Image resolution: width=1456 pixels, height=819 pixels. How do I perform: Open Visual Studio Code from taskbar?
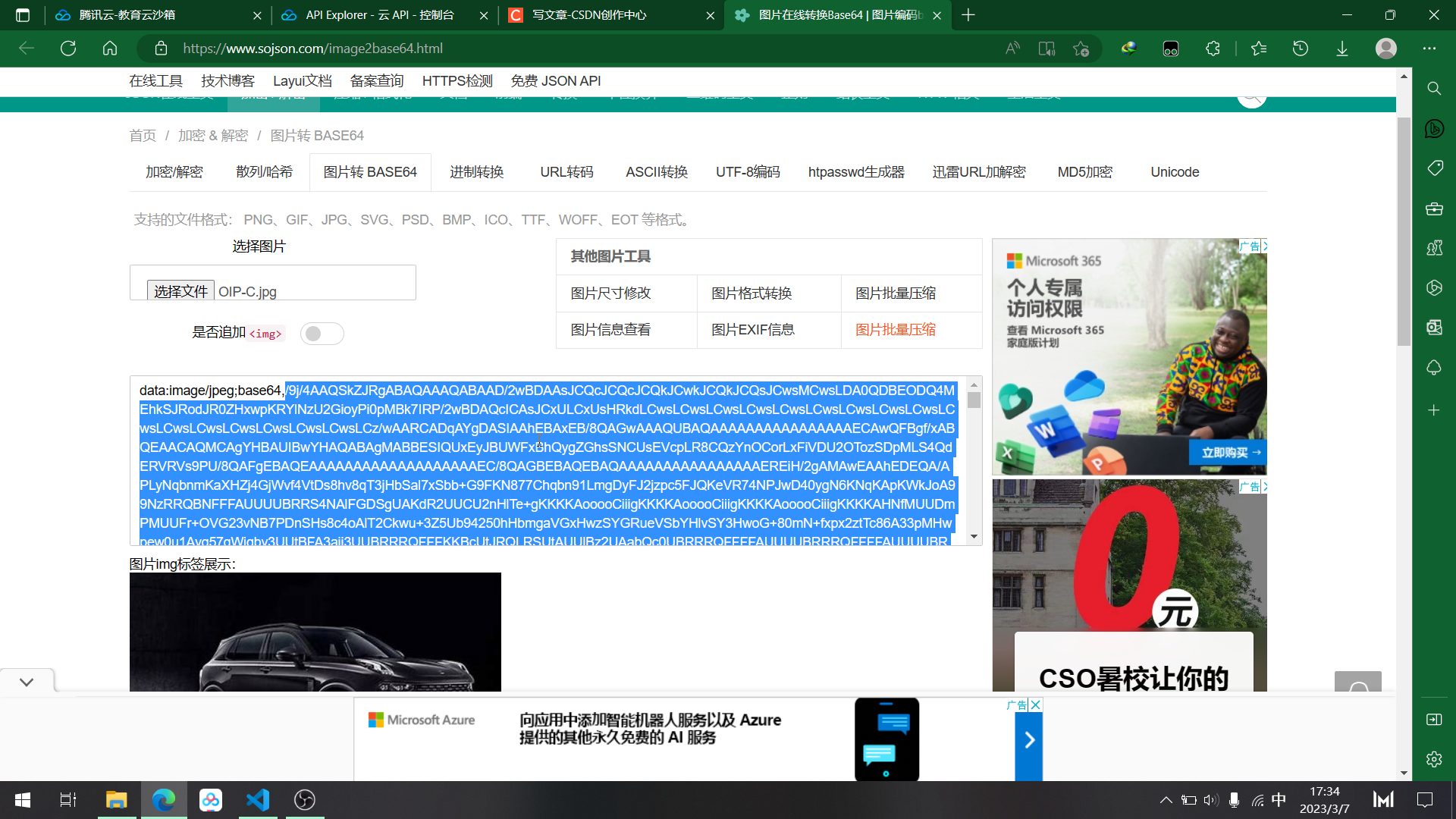tap(258, 800)
